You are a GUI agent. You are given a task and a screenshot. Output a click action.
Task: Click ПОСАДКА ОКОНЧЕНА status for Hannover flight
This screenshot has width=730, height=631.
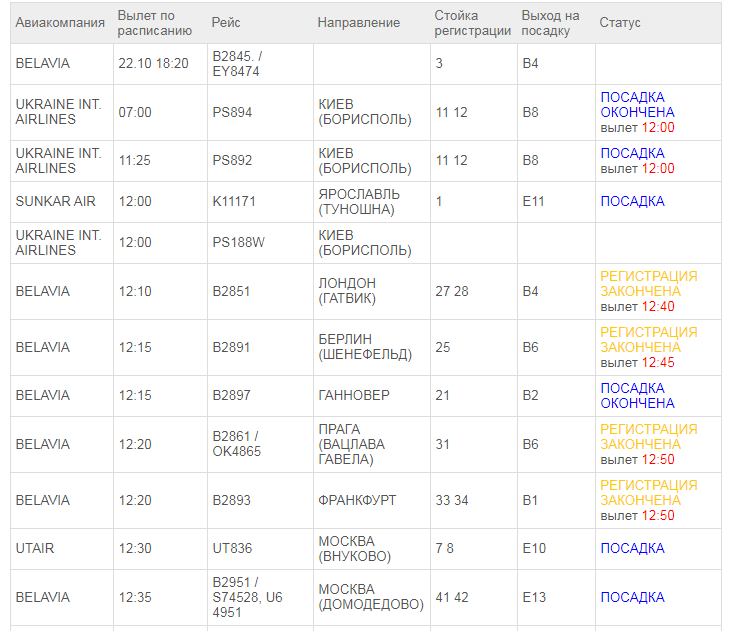637,396
